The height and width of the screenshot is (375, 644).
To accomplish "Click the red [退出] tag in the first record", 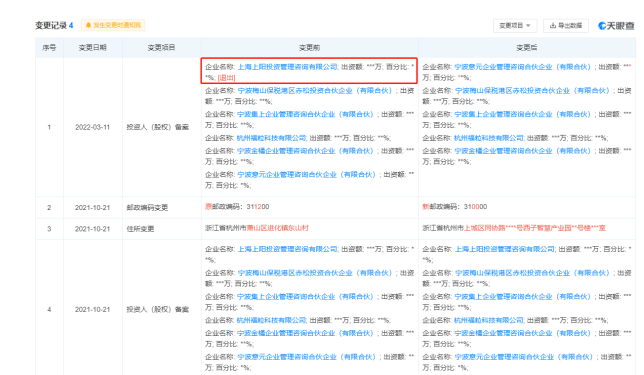I will coord(226,78).
